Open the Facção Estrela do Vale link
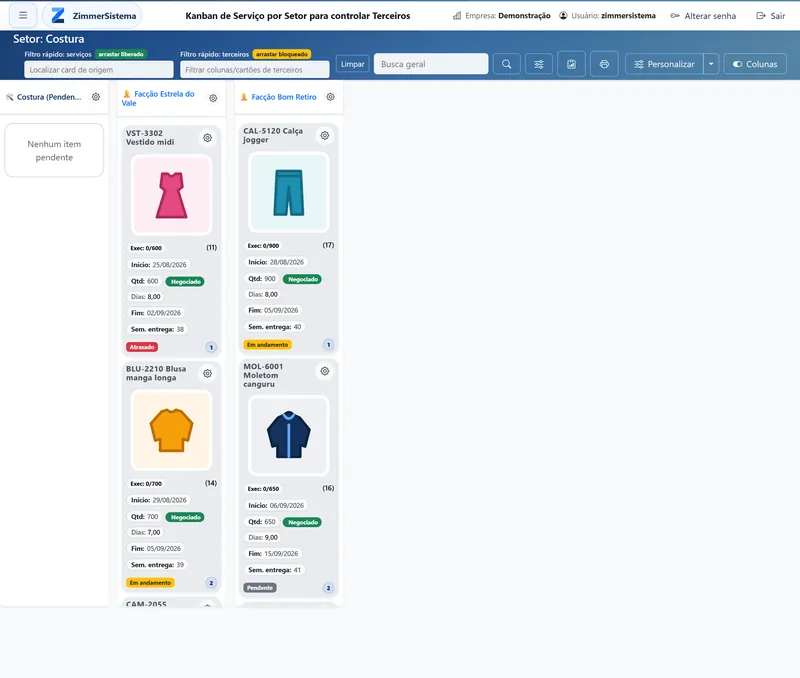 pyautogui.click(x=159, y=98)
